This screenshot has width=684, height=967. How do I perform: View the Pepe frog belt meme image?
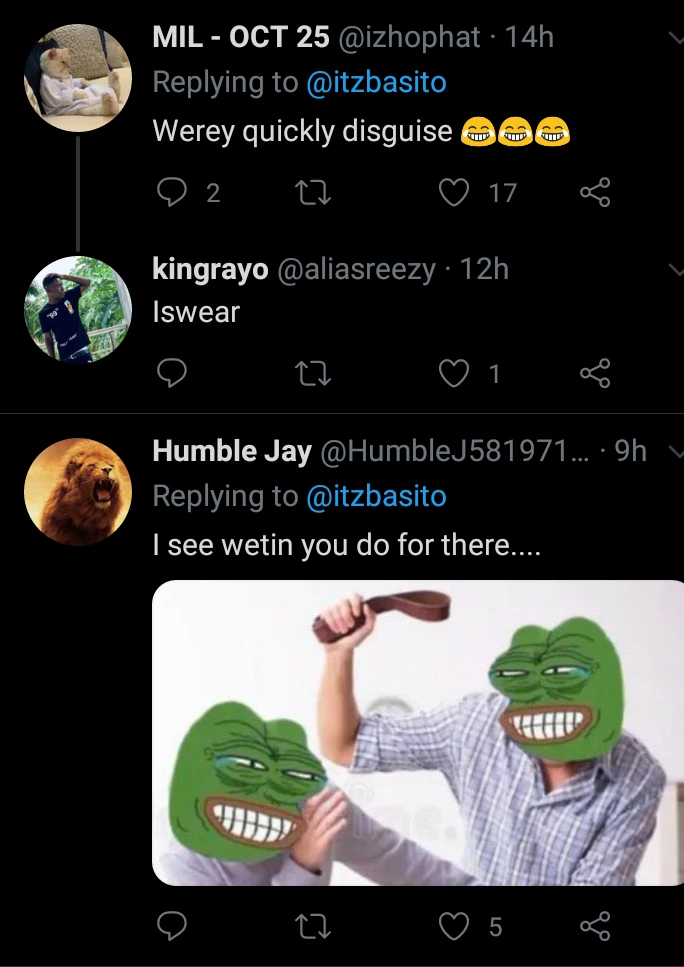[418, 732]
